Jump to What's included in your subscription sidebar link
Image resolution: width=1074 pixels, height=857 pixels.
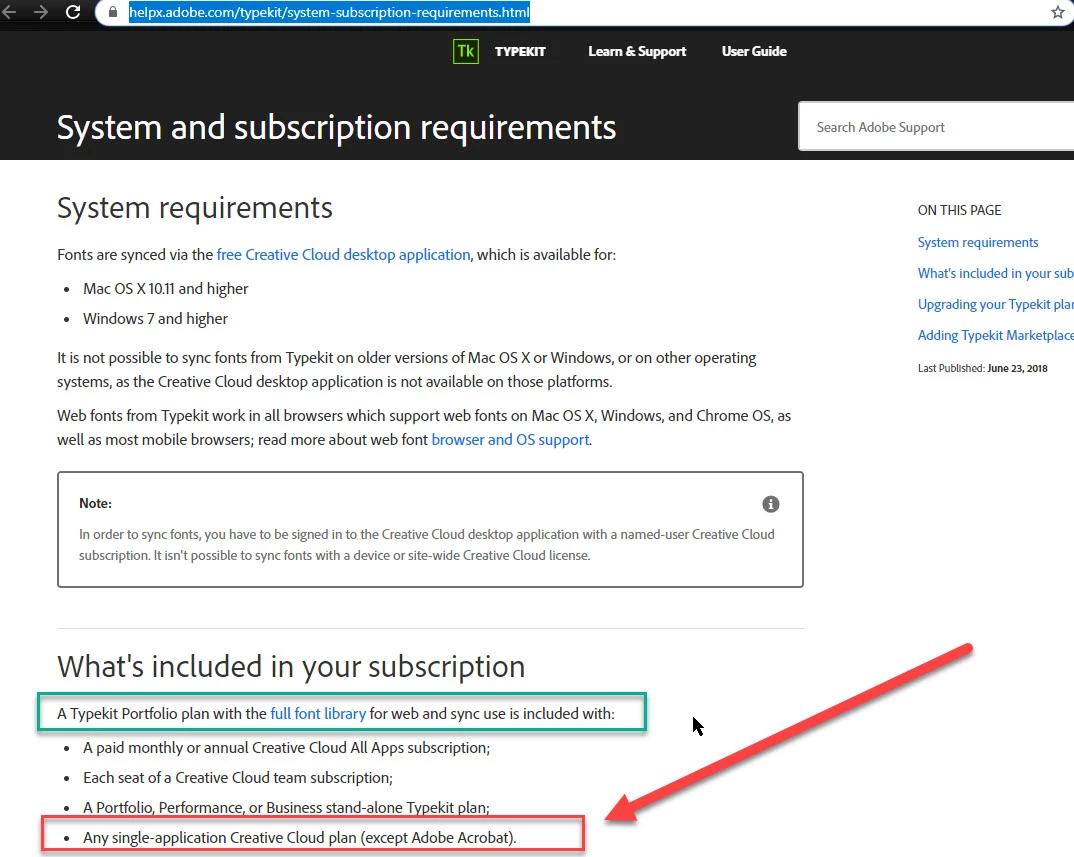click(x=995, y=273)
